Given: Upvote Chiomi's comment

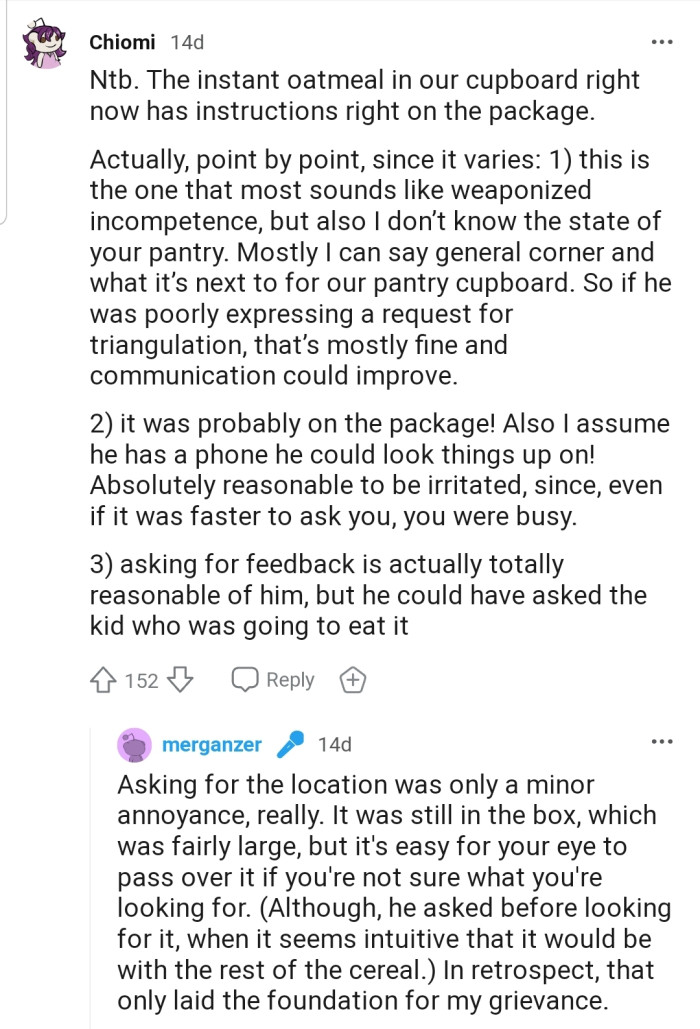Looking at the screenshot, I should [x=103, y=680].
